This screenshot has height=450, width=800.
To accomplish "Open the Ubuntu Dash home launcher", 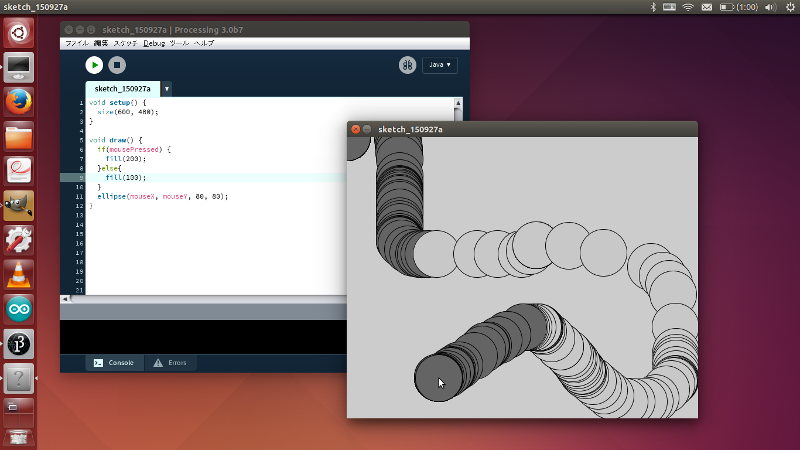I will point(18,33).
